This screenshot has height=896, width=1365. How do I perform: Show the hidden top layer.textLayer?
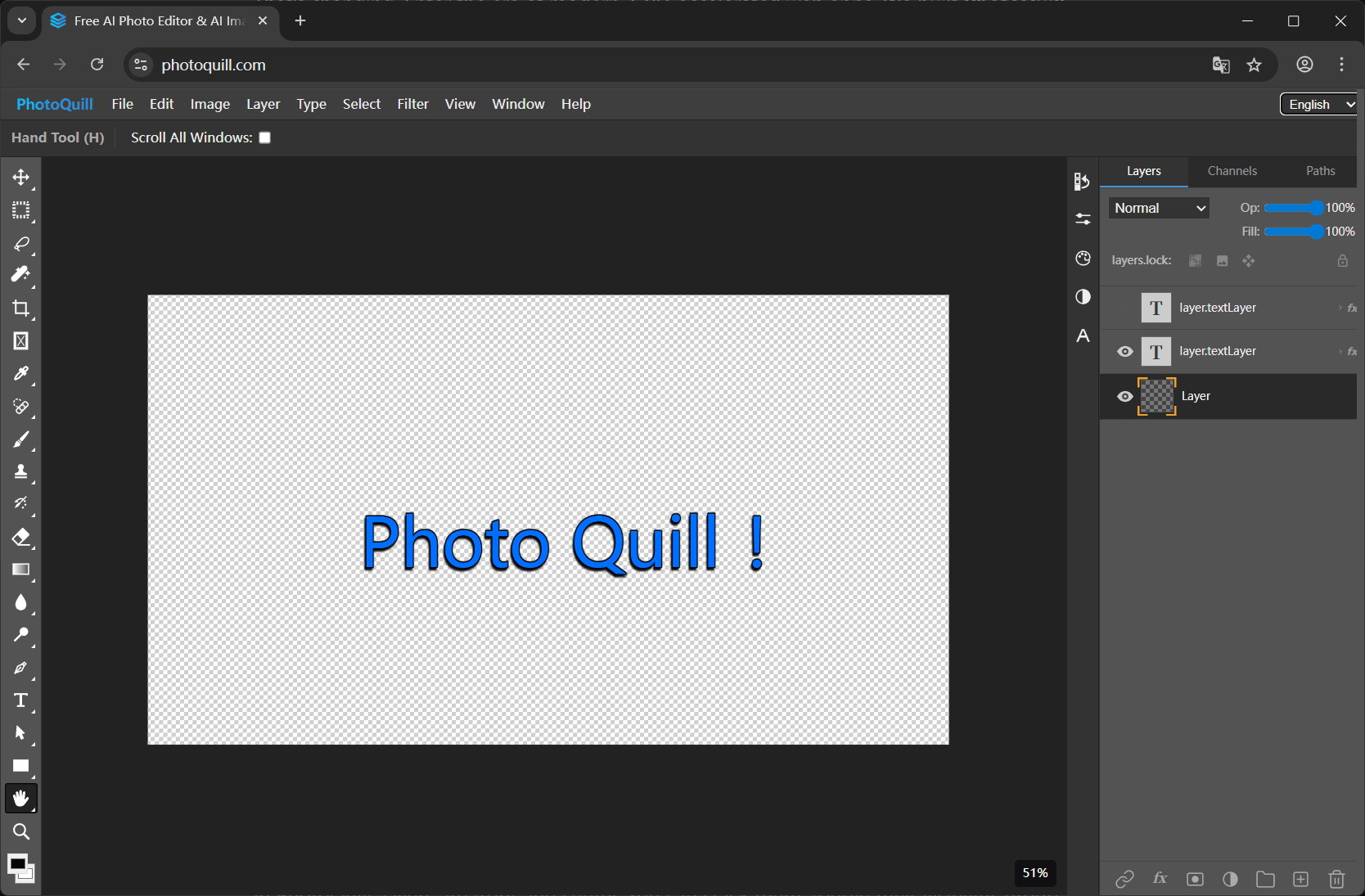pyautogui.click(x=1125, y=308)
